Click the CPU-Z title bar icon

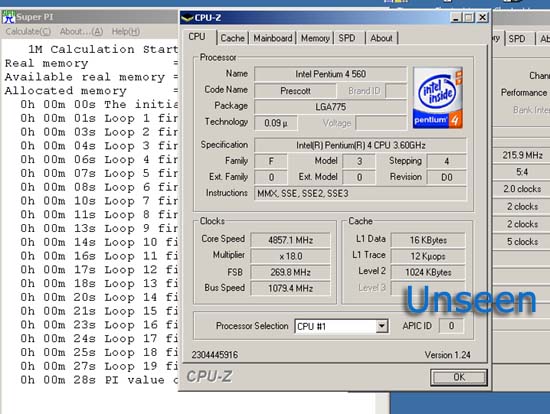(x=187, y=18)
